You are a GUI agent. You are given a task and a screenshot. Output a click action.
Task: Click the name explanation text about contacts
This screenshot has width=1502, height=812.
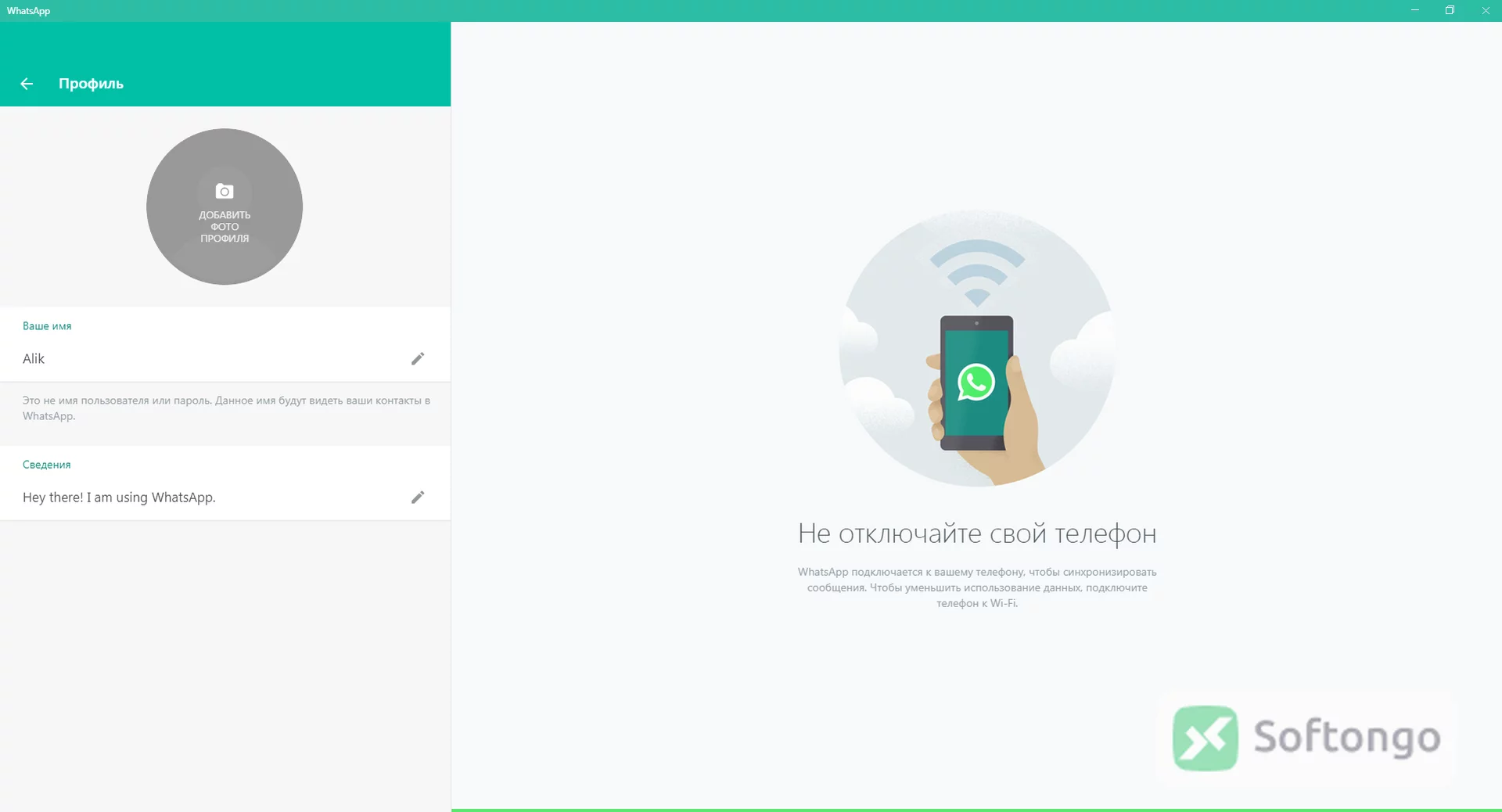click(x=226, y=408)
